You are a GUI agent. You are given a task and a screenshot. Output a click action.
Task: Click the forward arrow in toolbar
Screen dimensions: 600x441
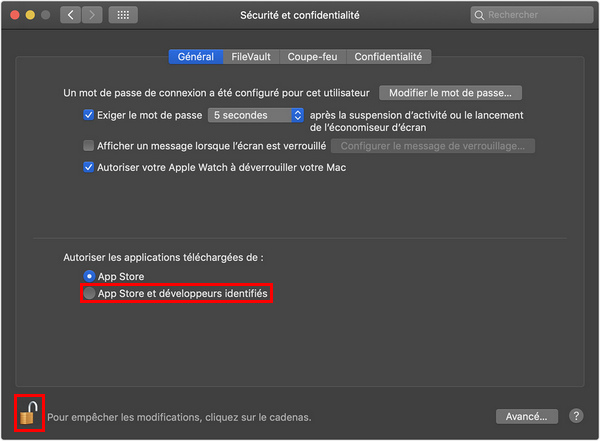92,15
